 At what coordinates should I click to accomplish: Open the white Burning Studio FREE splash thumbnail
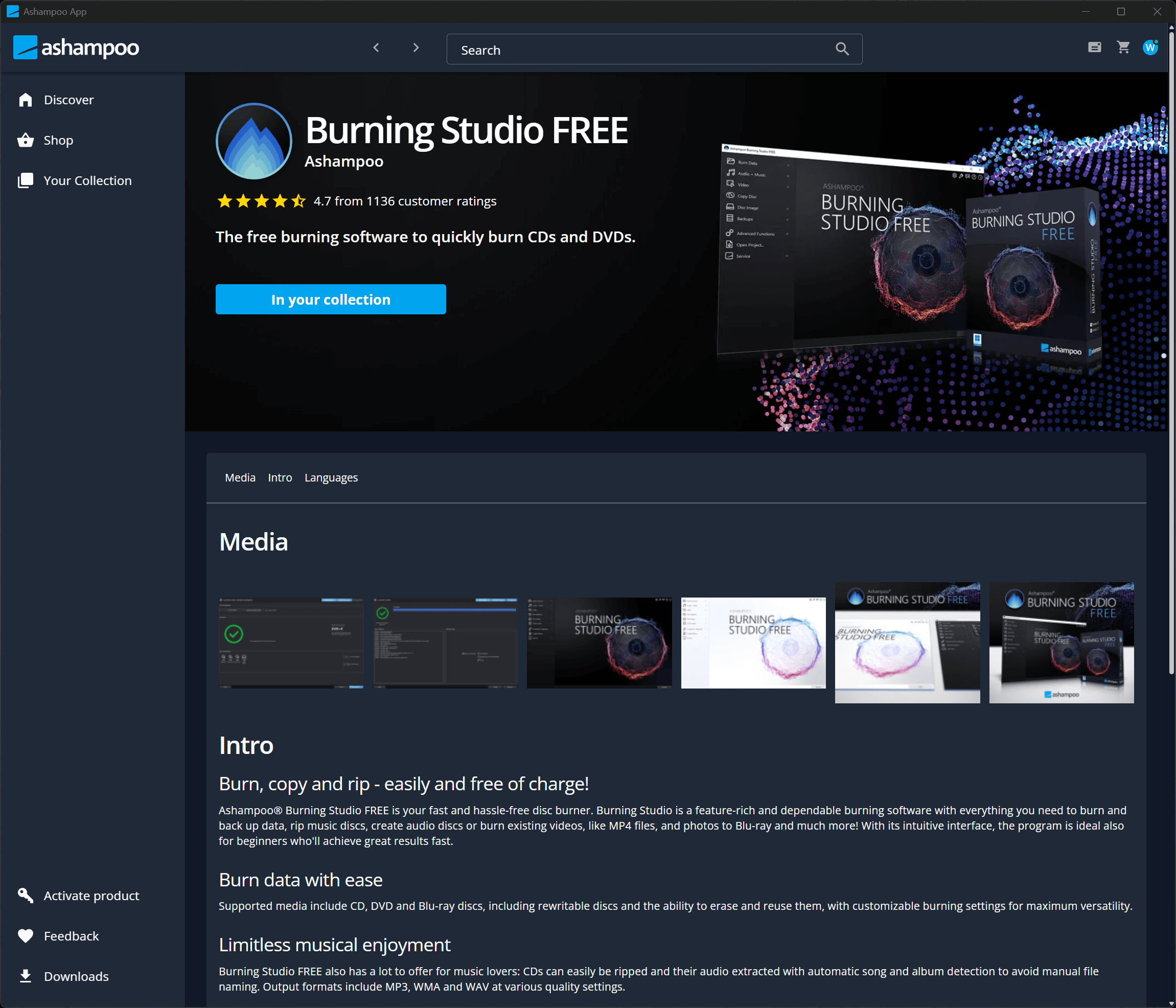pyautogui.click(x=753, y=643)
